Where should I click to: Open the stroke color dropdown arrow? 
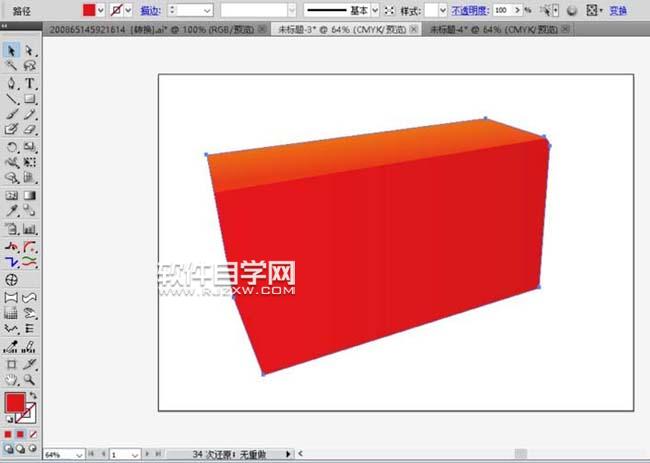click(128, 10)
